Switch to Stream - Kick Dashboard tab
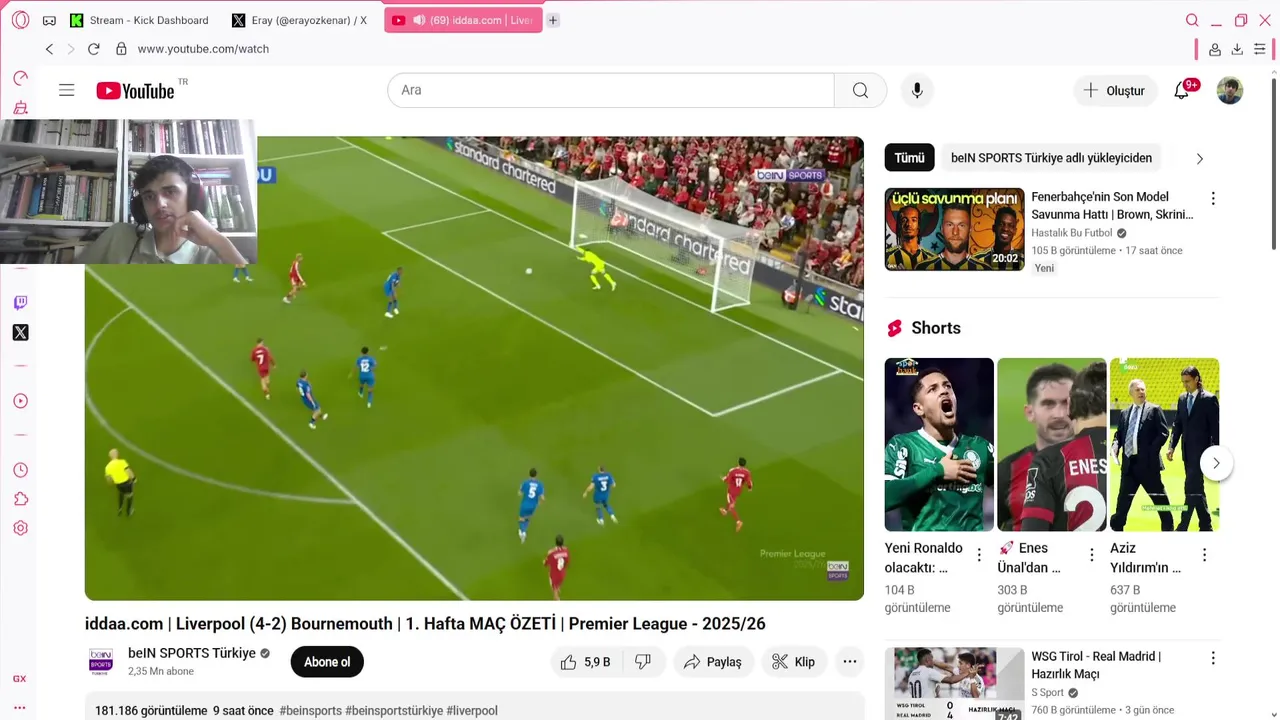This screenshot has width=1280, height=720. click(x=139, y=20)
